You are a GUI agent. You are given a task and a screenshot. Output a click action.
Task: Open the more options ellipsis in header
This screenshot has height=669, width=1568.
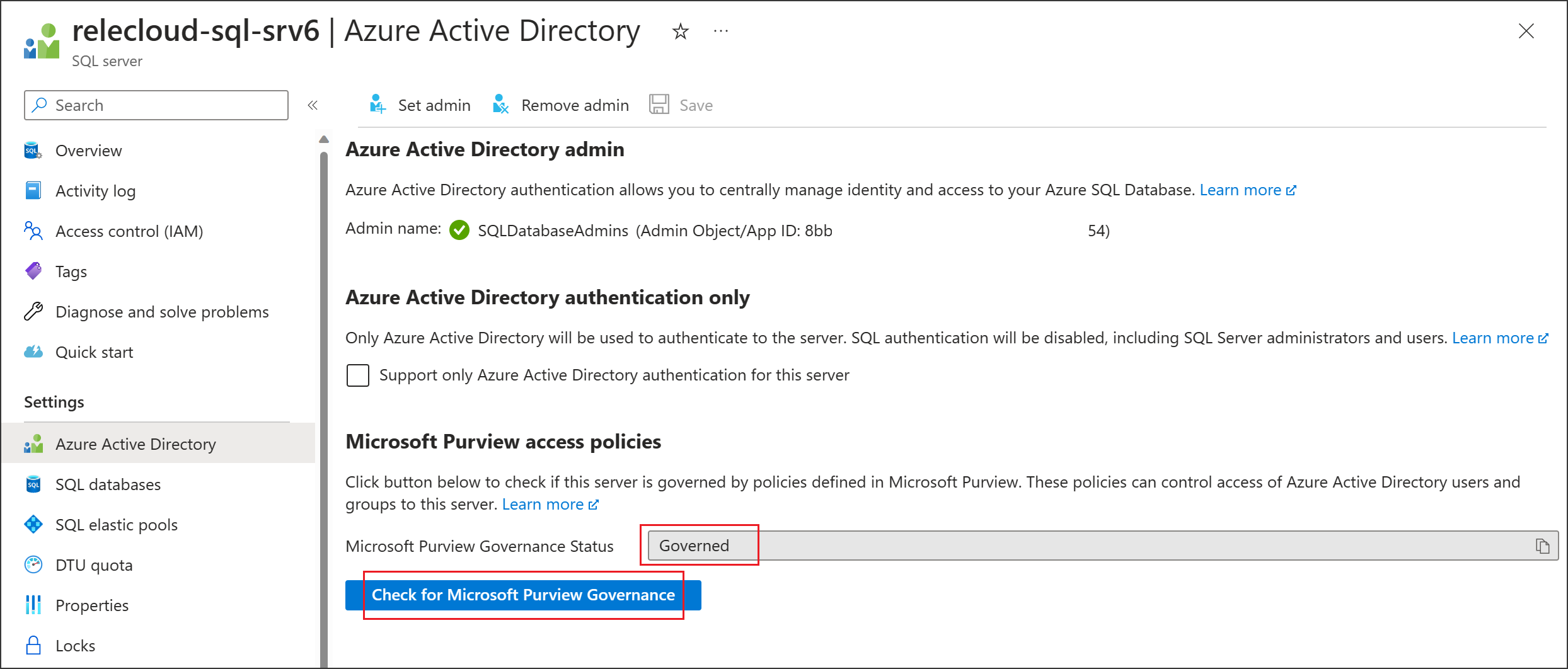coord(721,31)
